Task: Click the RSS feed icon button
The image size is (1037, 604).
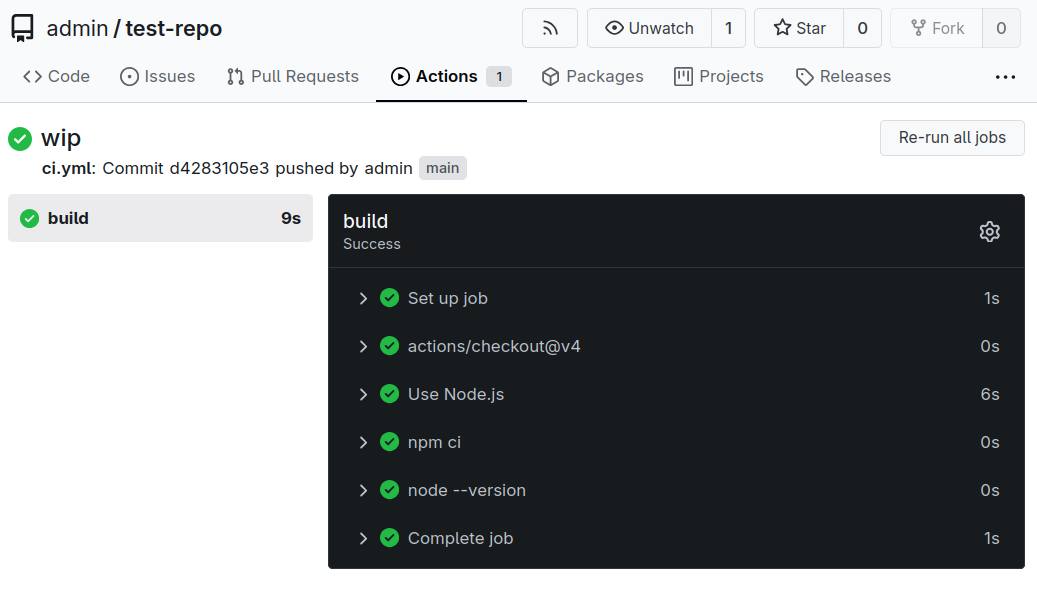Action: (550, 28)
